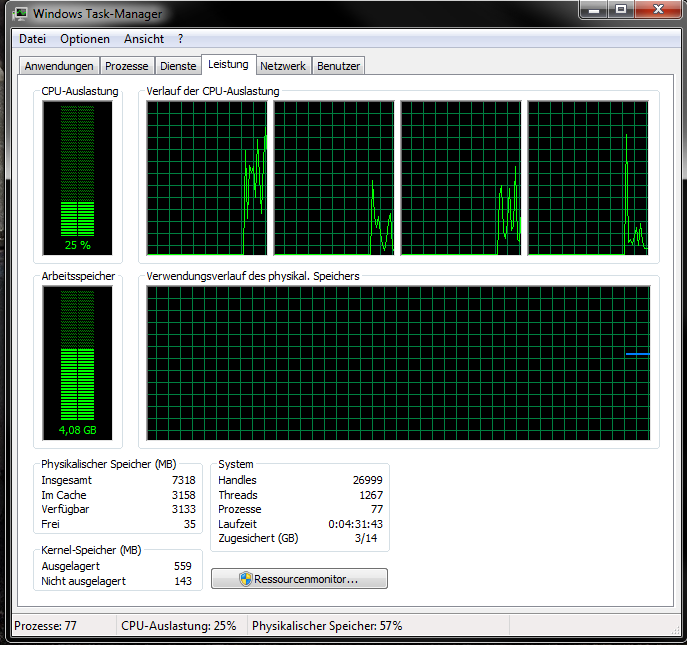Click the Physikalischer Speicher (MB) group label
The image size is (687, 645).
tap(109, 464)
